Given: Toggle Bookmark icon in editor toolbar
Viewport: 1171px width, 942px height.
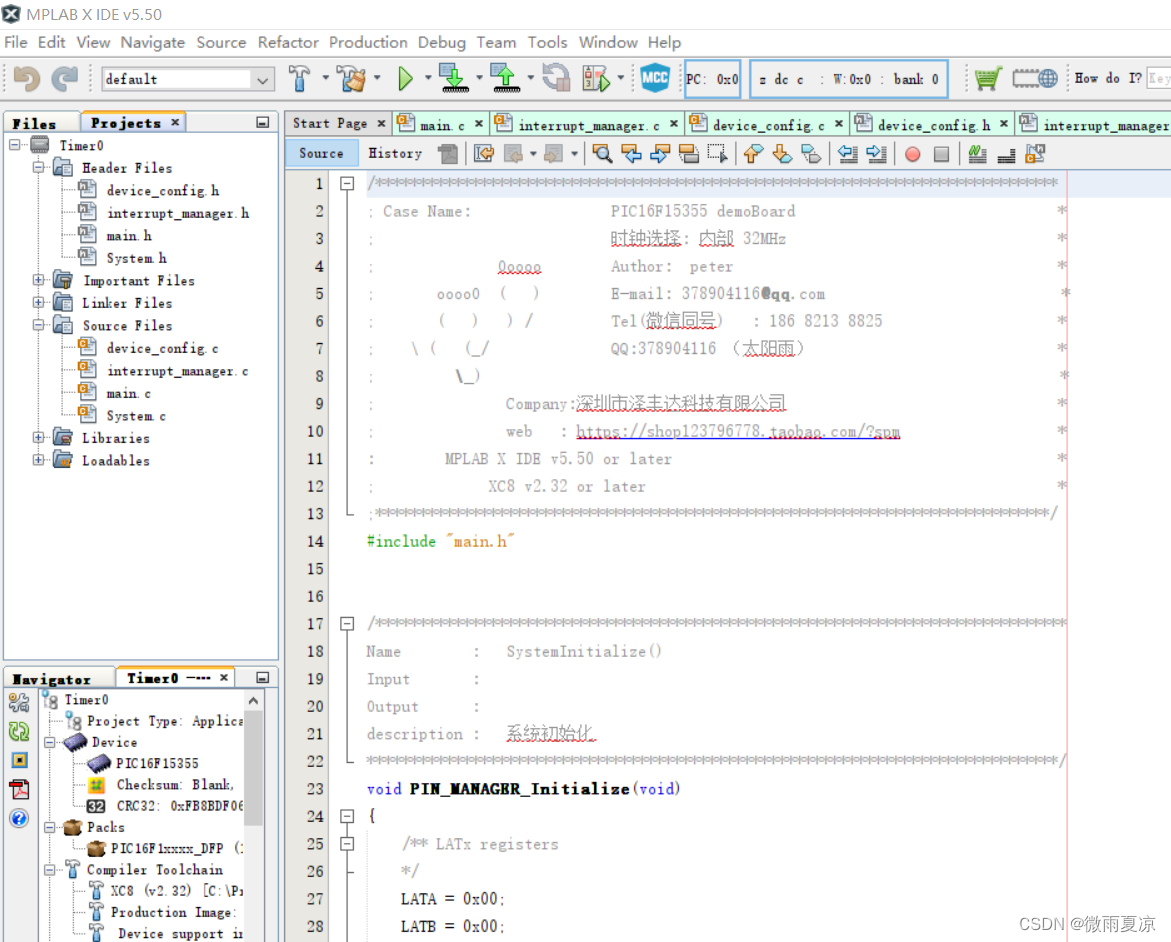Looking at the screenshot, I should point(810,154).
